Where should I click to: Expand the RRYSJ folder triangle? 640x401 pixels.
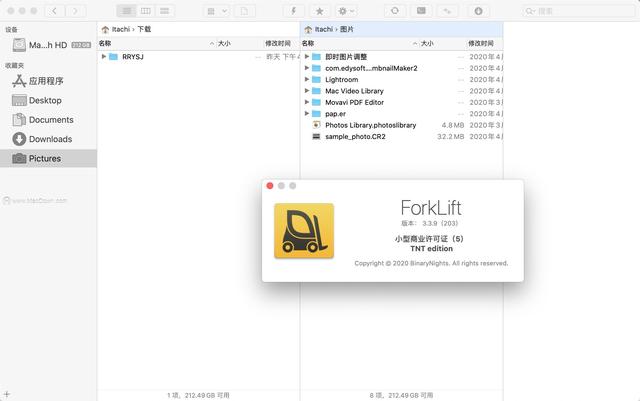tap(104, 56)
